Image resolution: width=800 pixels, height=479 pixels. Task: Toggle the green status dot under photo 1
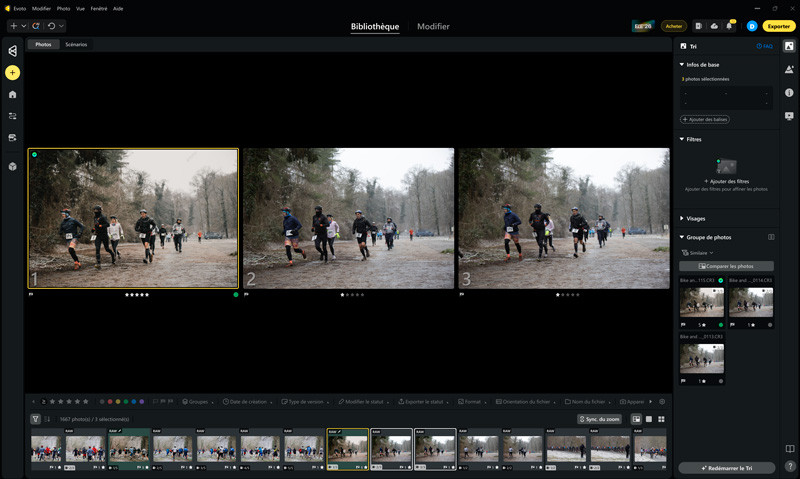tap(236, 294)
